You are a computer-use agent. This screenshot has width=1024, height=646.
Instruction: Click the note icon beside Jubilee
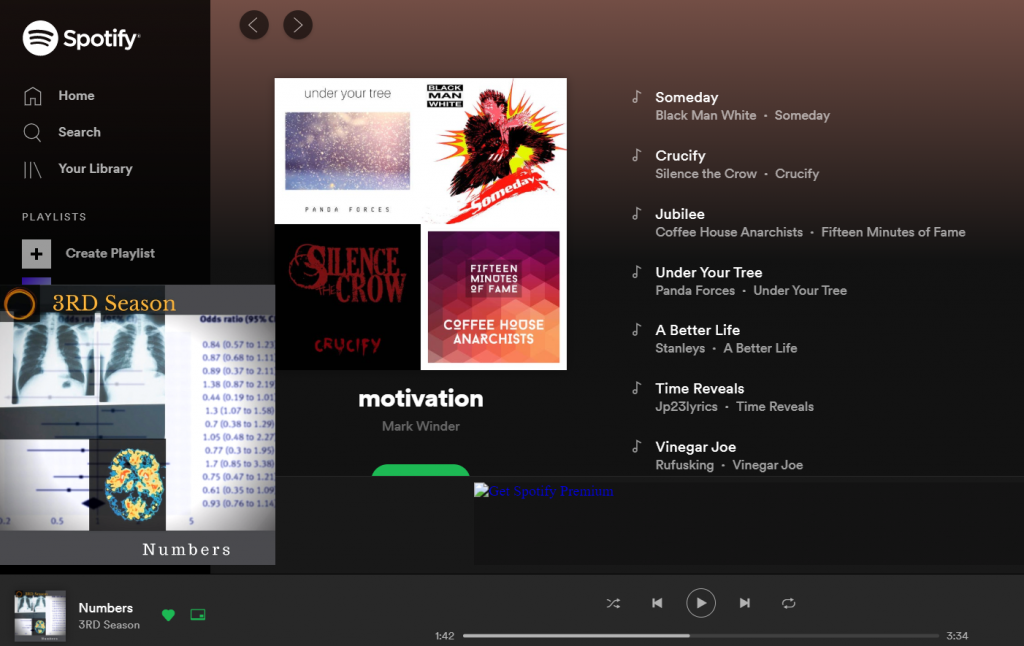click(x=637, y=214)
